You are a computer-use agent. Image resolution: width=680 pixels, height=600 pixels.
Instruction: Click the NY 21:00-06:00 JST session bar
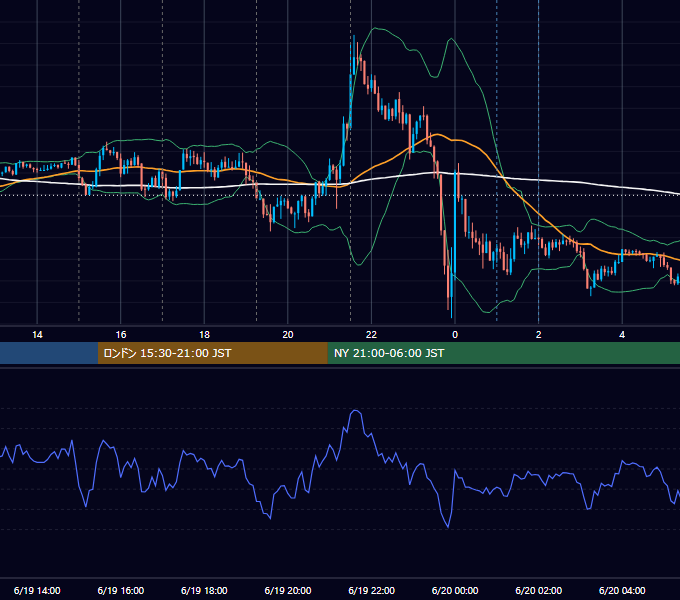[503, 353]
